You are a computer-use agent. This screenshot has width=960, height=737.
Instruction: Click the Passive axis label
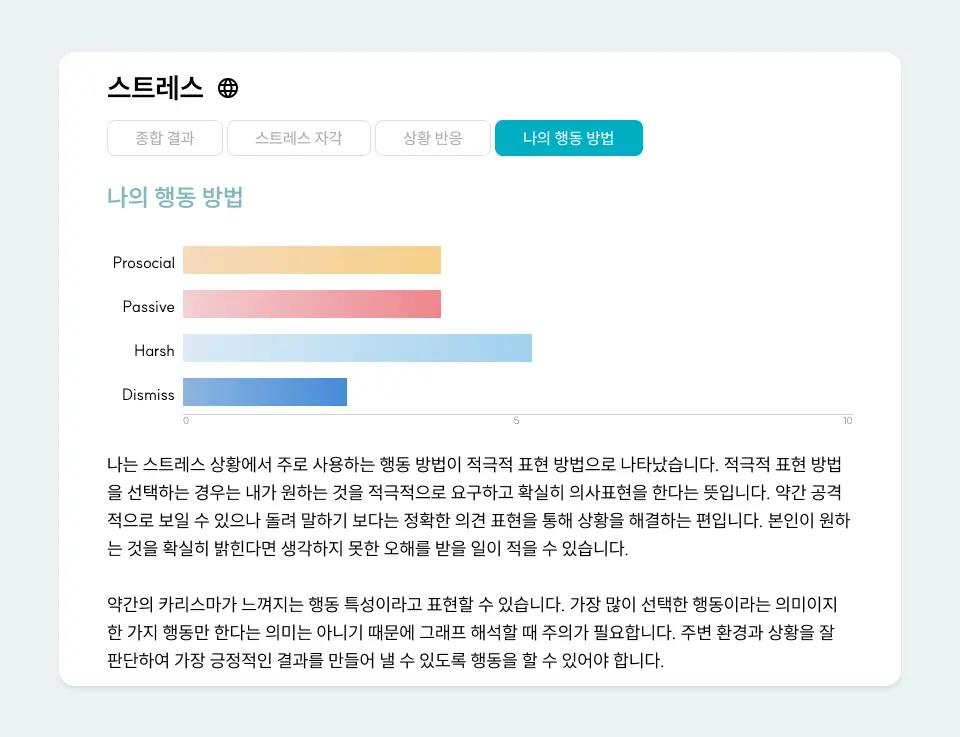(x=148, y=307)
